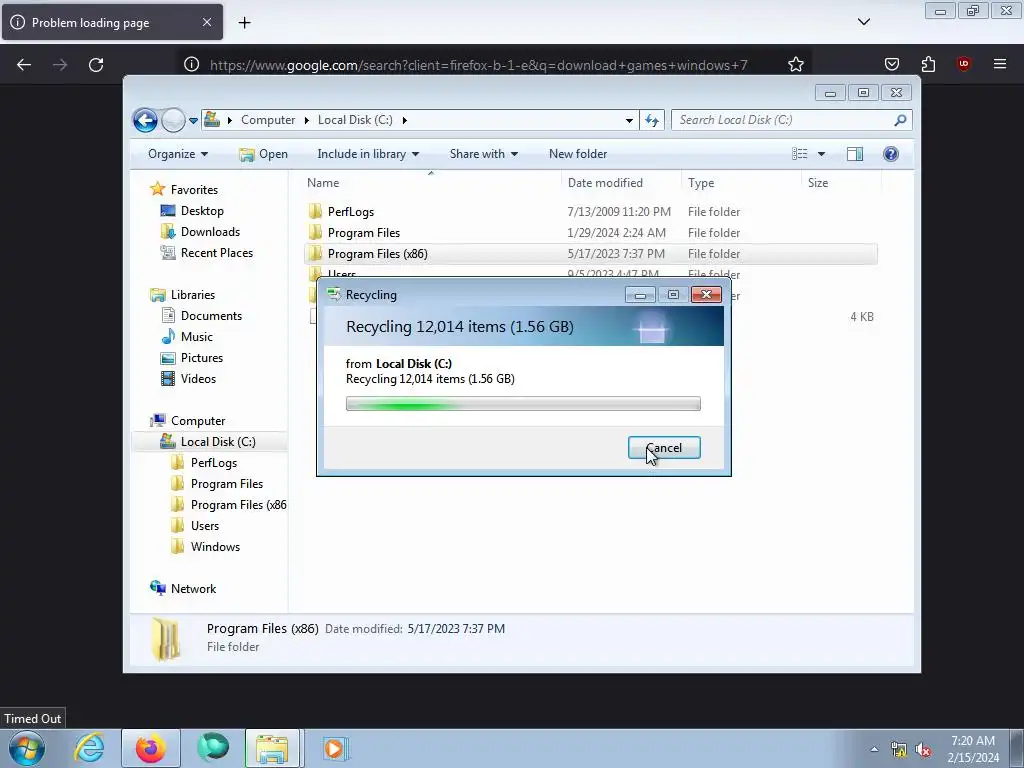This screenshot has width=1024, height=768.
Task: Click the Save to Pocket icon
Action: pyautogui.click(x=891, y=64)
